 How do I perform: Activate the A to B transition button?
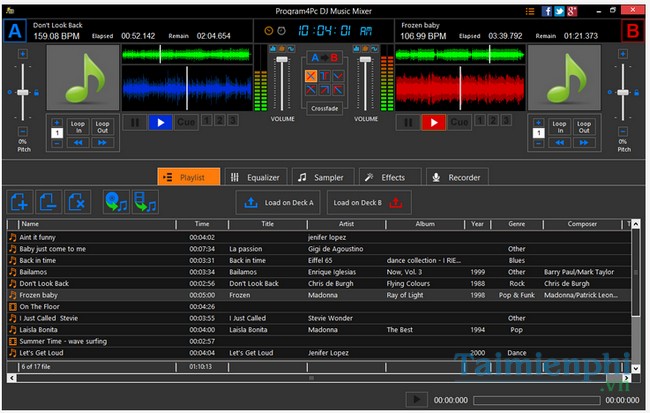[x=324, y=58]
